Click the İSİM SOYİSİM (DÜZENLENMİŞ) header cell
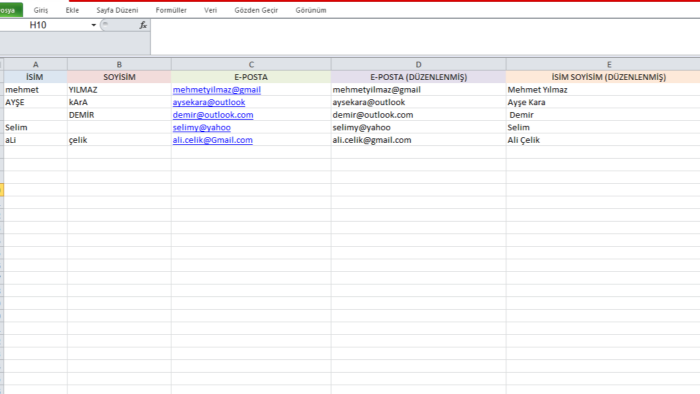 pos(603,77)
